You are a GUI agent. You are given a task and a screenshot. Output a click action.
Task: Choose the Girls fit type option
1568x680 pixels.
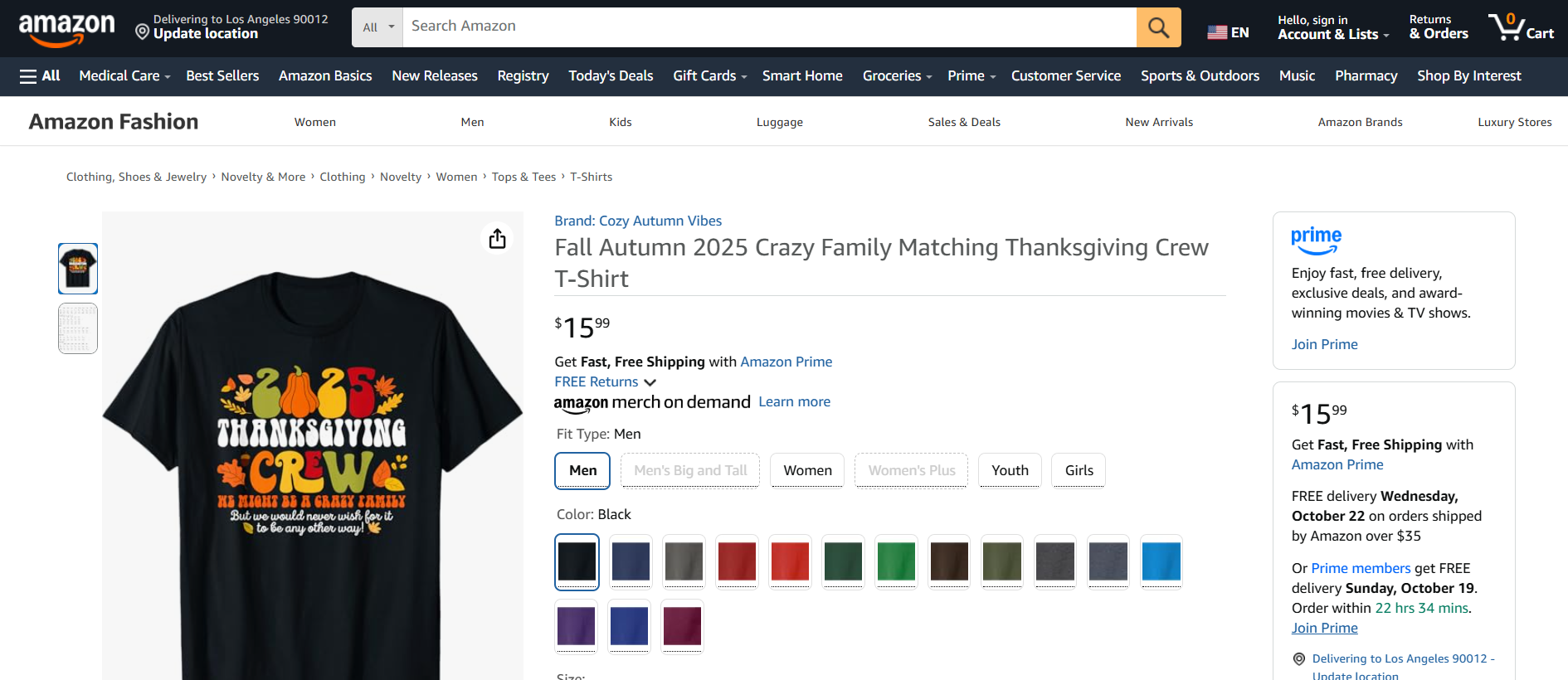tap(1079, 470)
